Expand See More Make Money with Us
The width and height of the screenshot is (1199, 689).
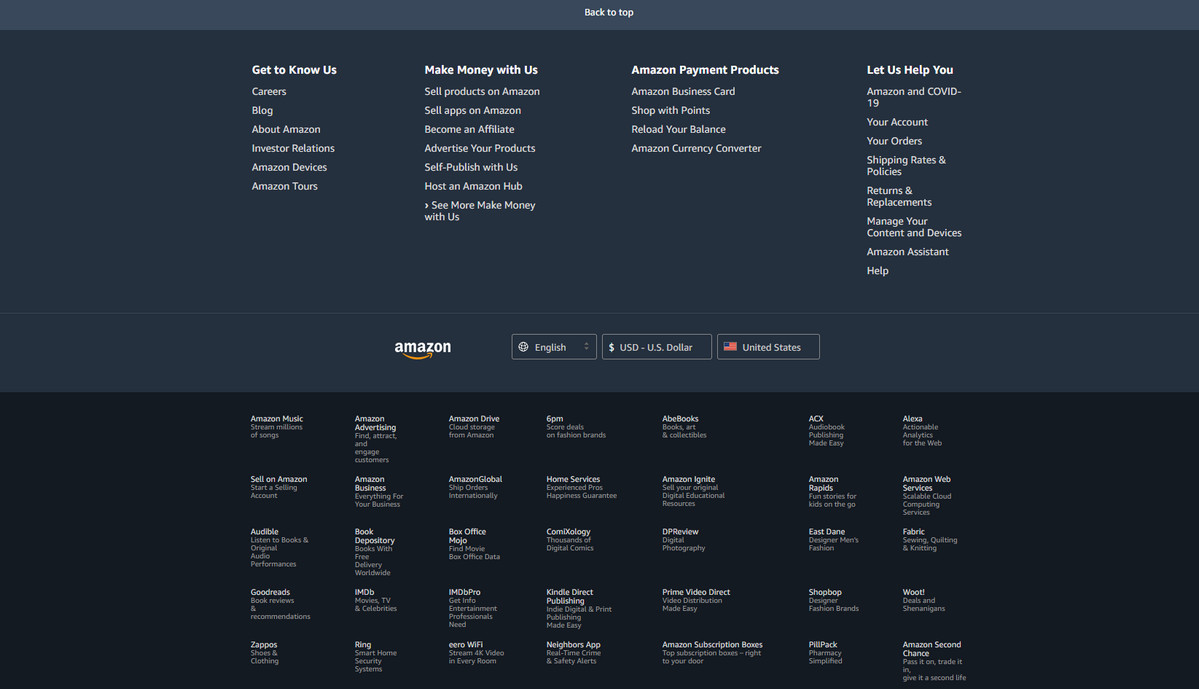coord(480,211)
